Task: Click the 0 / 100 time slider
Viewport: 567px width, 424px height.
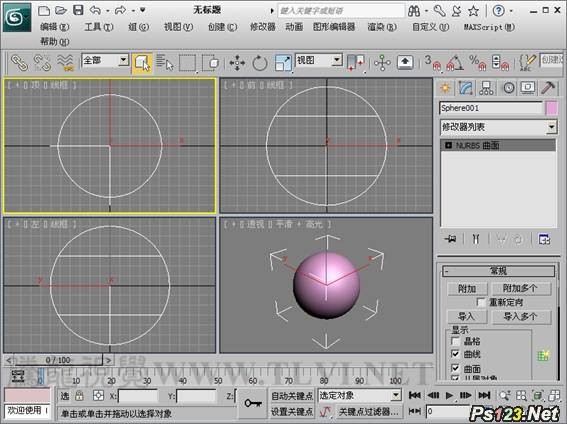Action: coord(58,360)
